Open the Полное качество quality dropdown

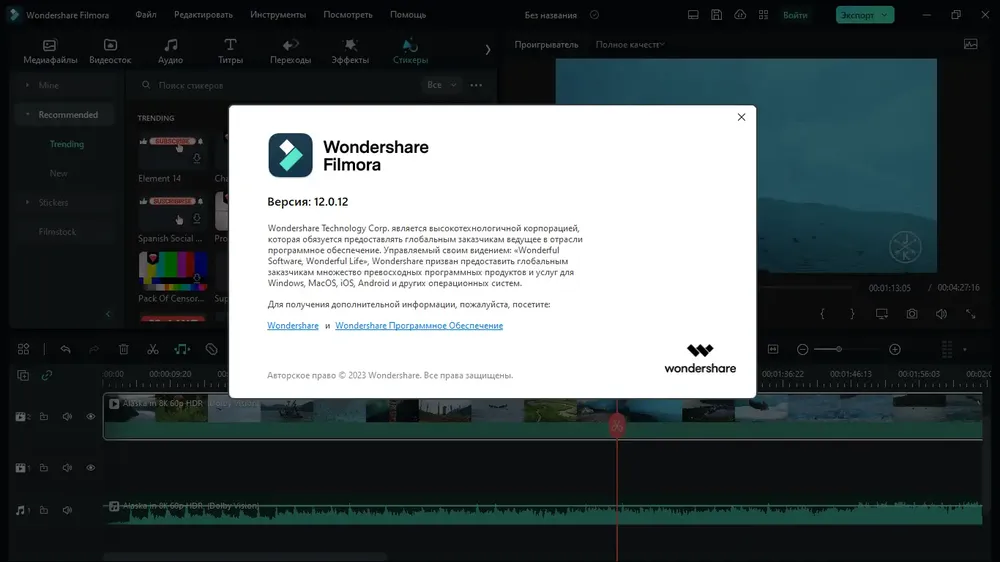tap(630, 45)
